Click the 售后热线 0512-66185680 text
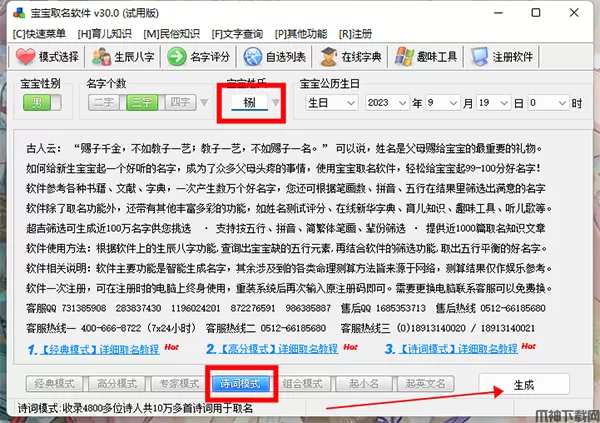 coord(491,308)
